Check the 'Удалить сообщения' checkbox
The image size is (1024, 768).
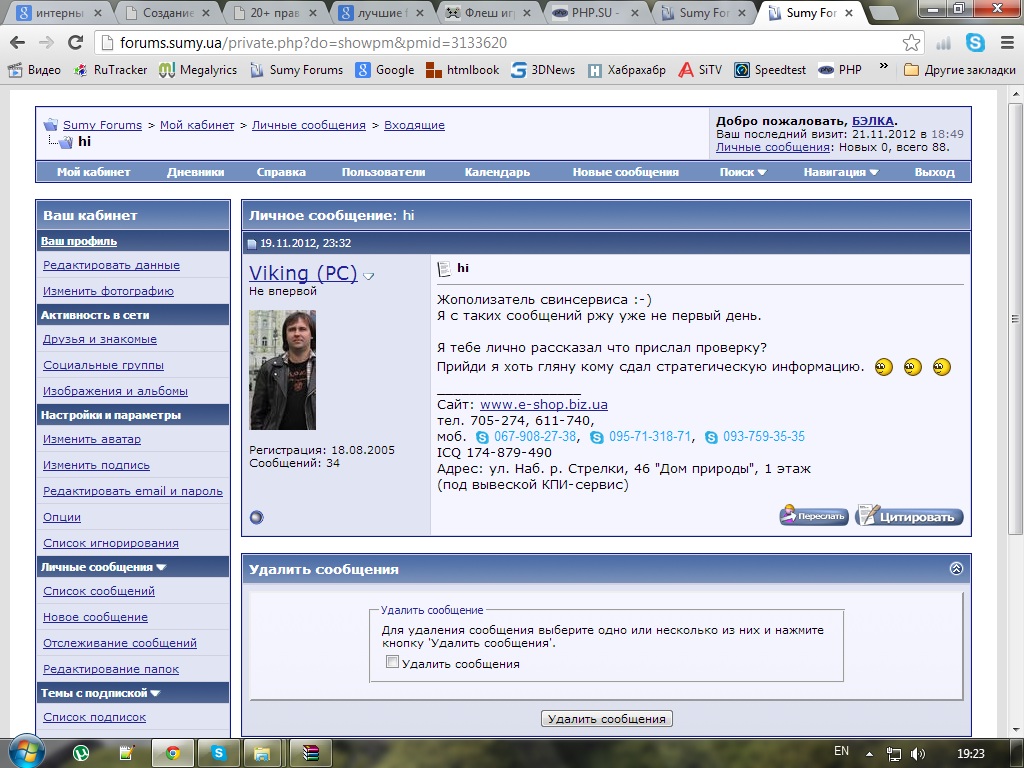(x=393, y=662)
